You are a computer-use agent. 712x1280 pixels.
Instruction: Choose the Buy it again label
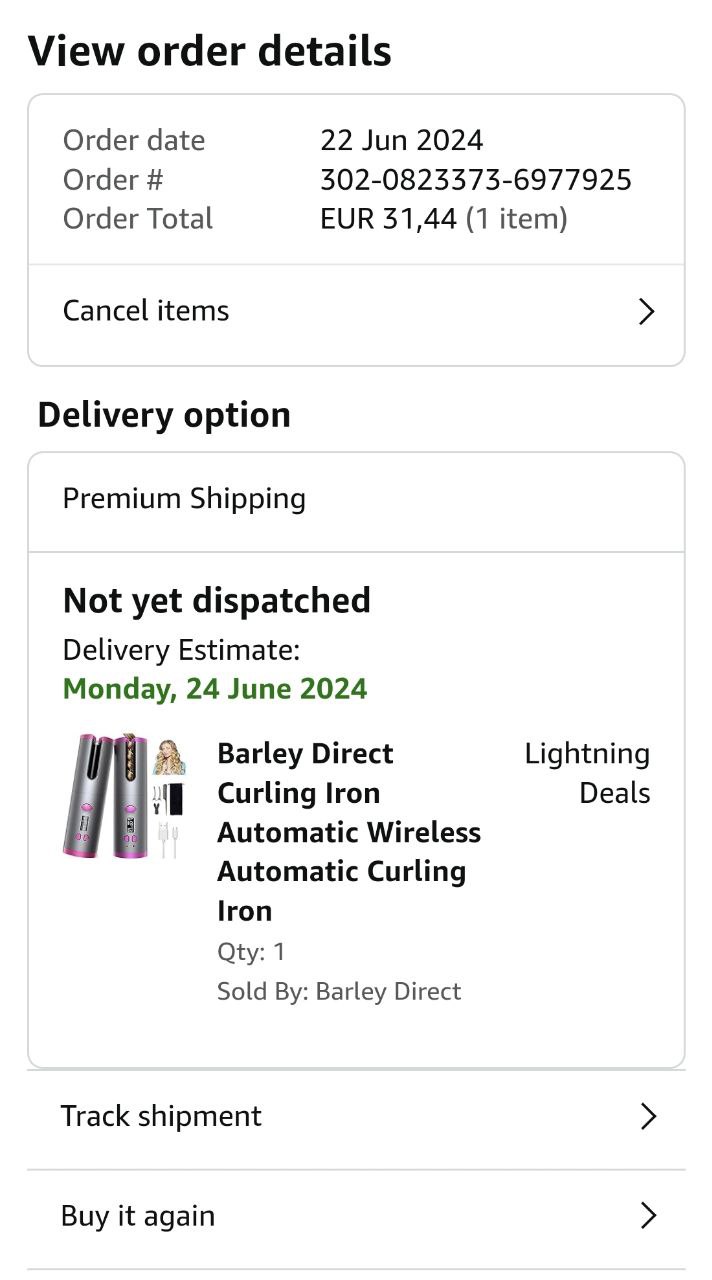[x=138, y=1216]
